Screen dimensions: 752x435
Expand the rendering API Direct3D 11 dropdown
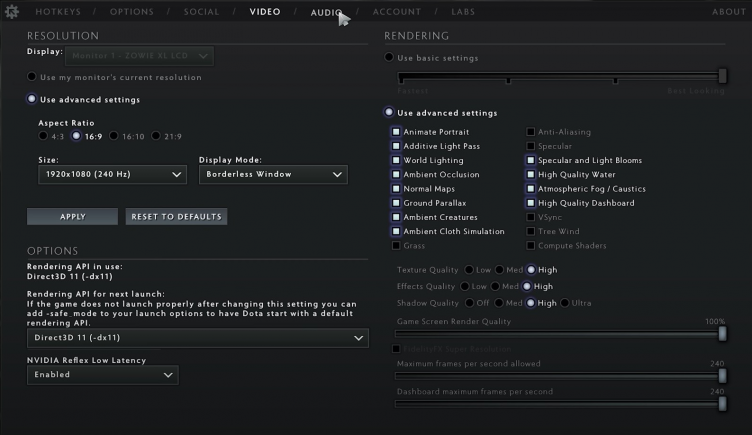click(x=197, y=339)
